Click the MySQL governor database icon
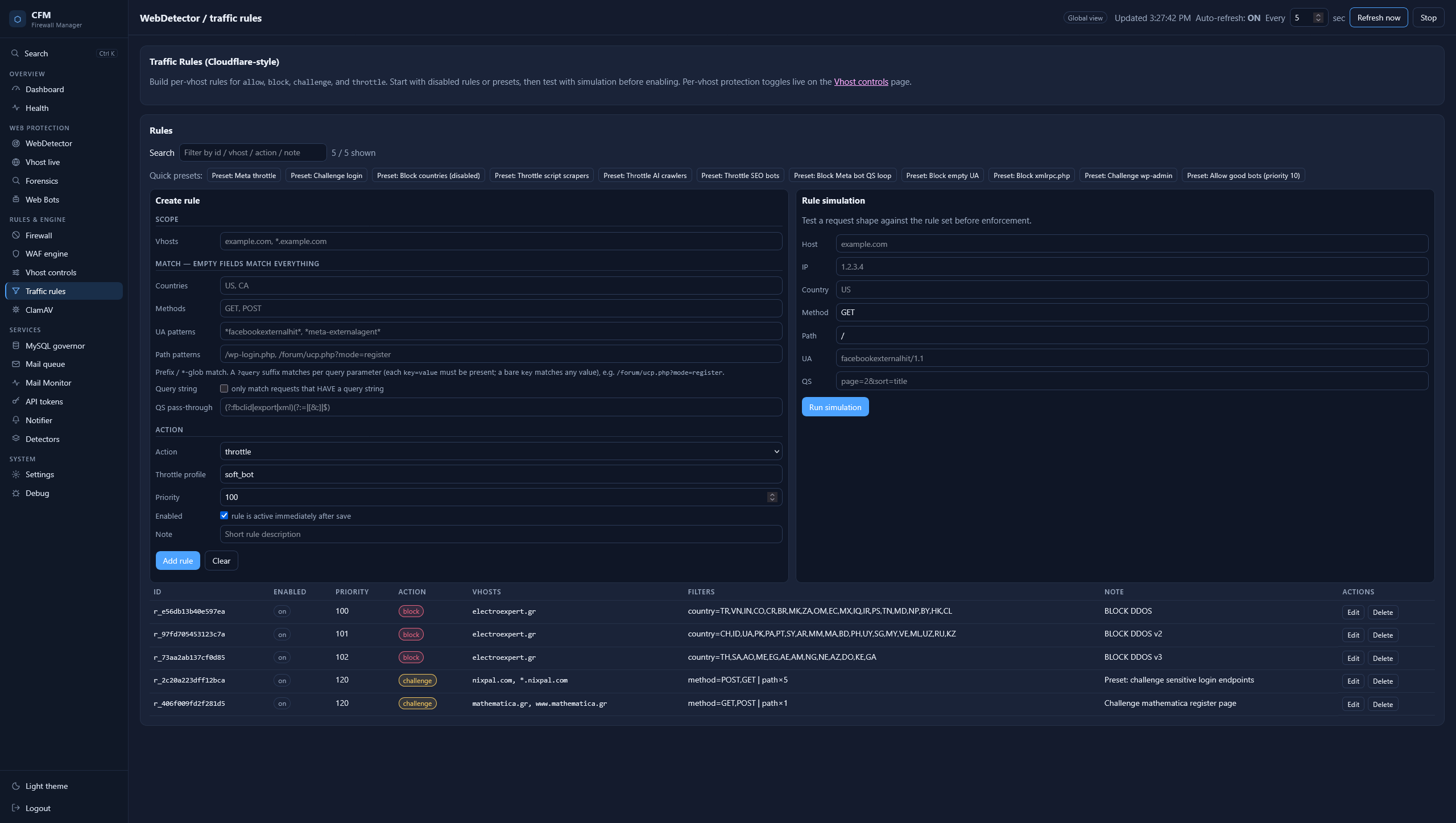The image size is (1456, 823). pos(16,346)
